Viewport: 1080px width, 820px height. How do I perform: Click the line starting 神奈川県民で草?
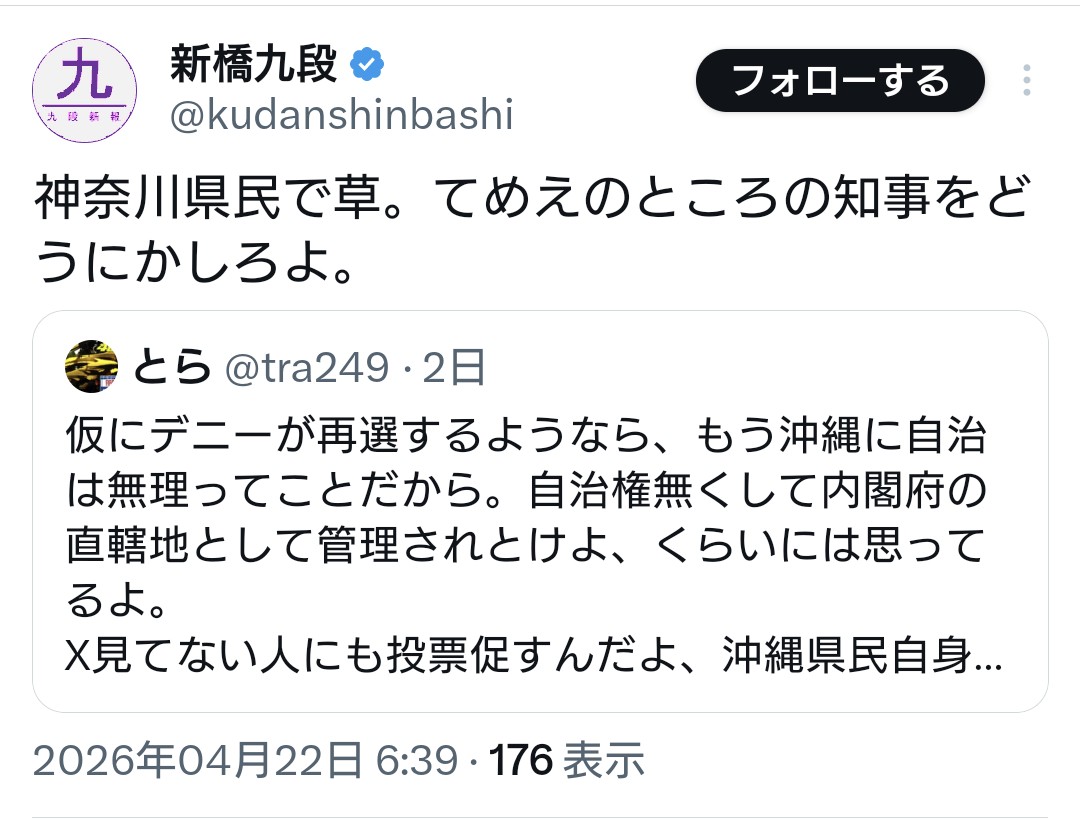point(530,201)
